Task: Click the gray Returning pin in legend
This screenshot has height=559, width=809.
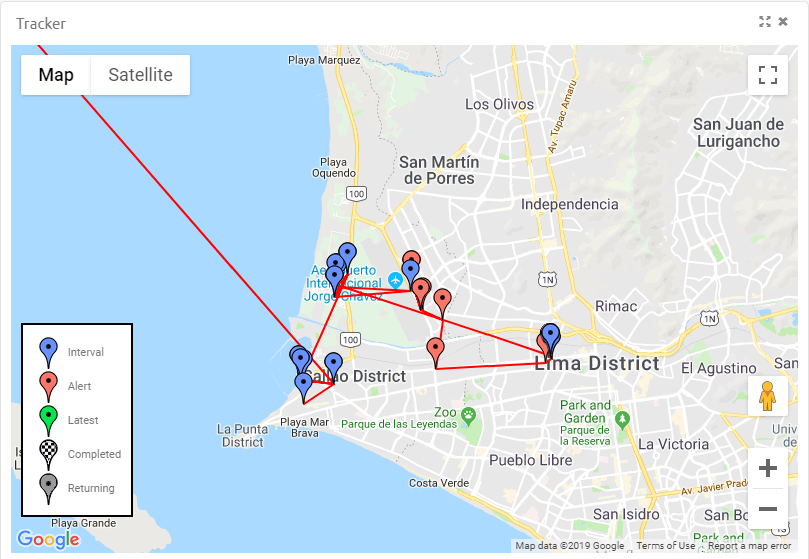Action: pyautogui.click(x=48, y=487)
